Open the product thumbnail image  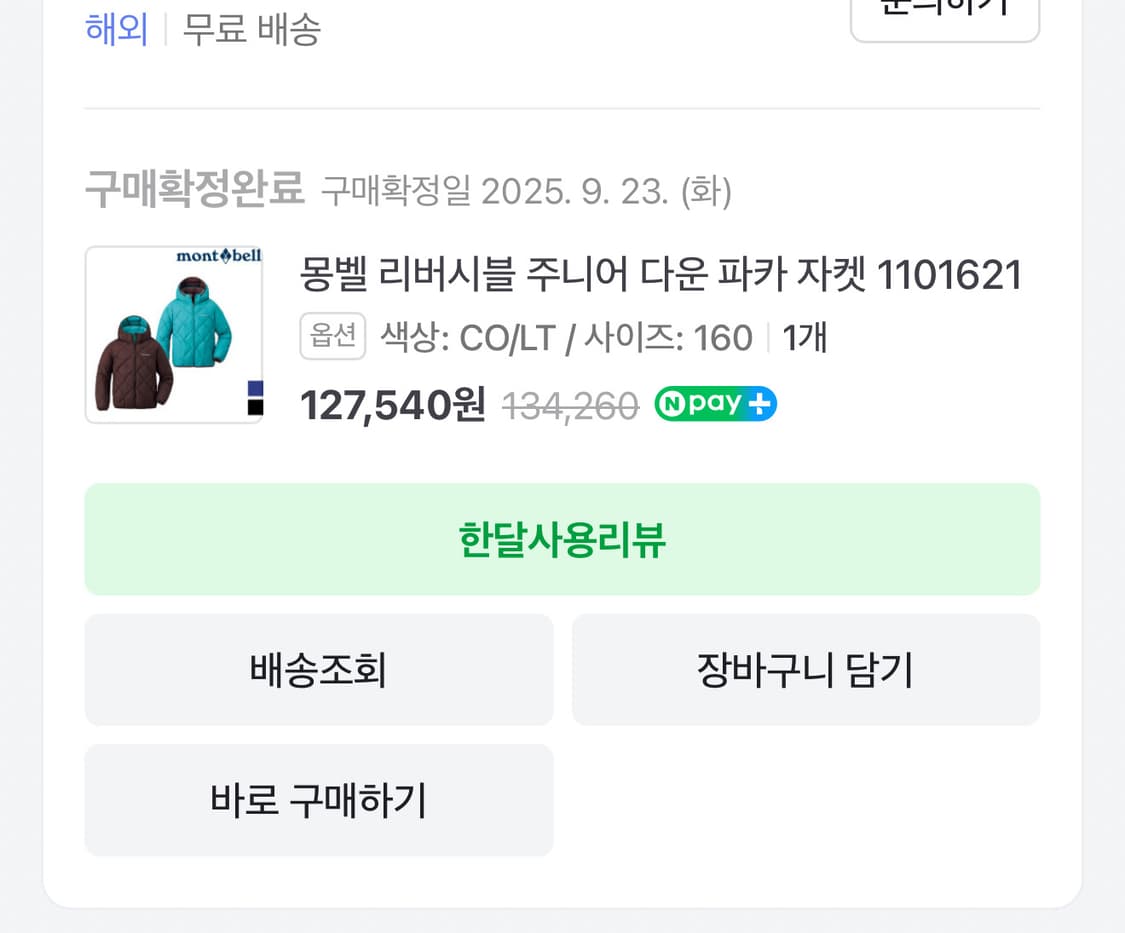(174, 335)
